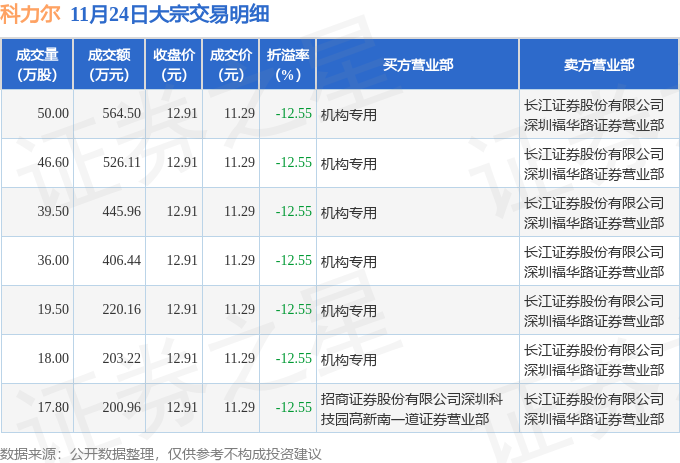The image size is (680, 463).
Task: Select the 成交量(万股) column header
Action: tap(37, 65)
